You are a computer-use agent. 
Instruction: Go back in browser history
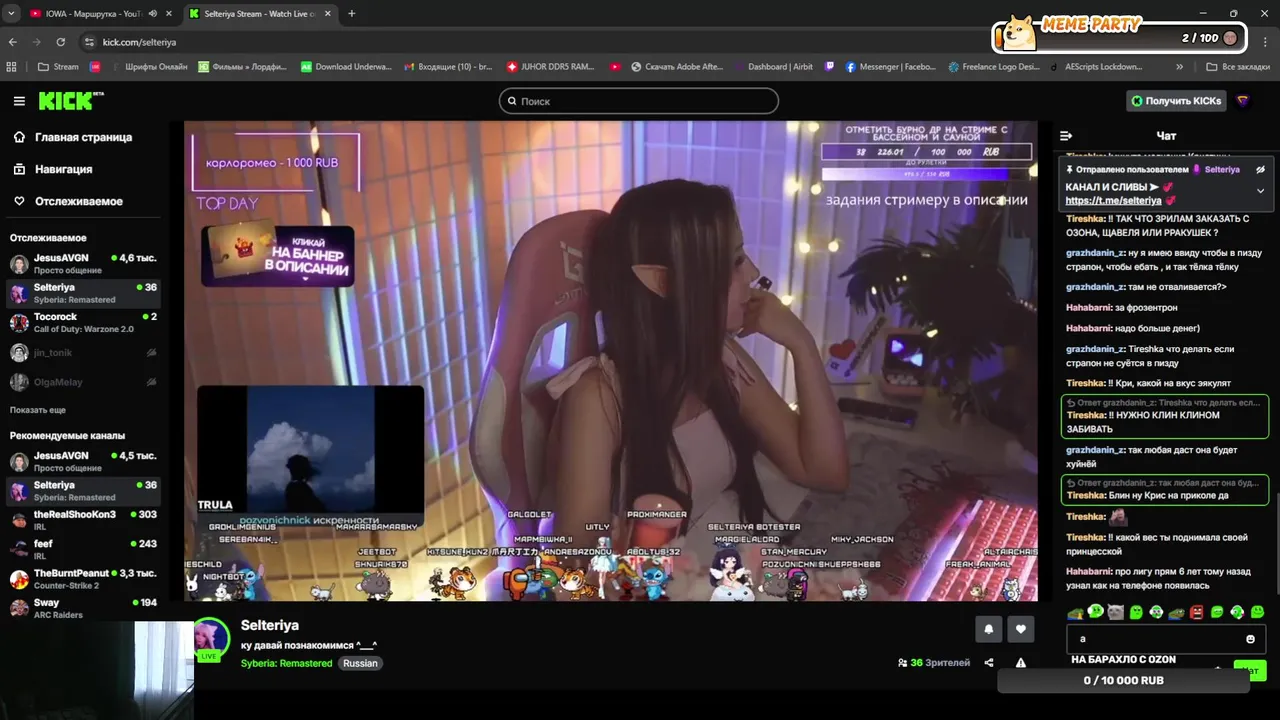(x=13, y=42)
